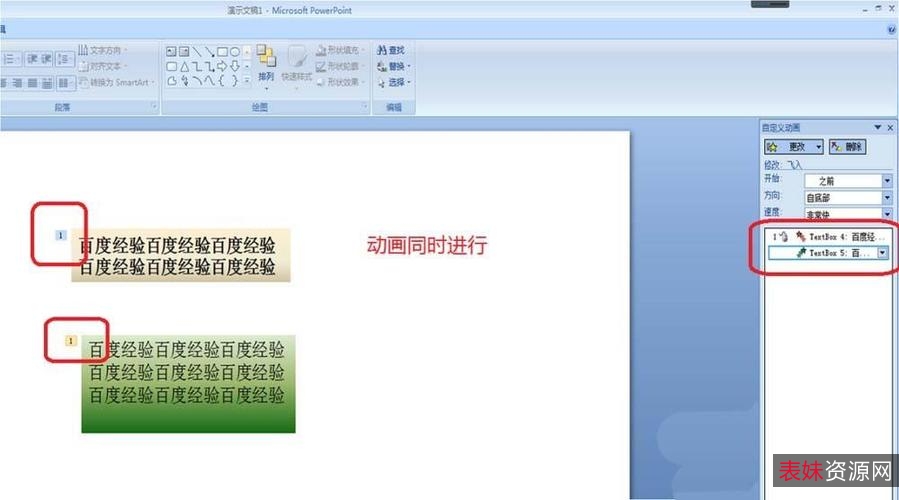Screen dimensions: 899x500
Task: Insert the Left Brace shape
Action: [222, 81]
